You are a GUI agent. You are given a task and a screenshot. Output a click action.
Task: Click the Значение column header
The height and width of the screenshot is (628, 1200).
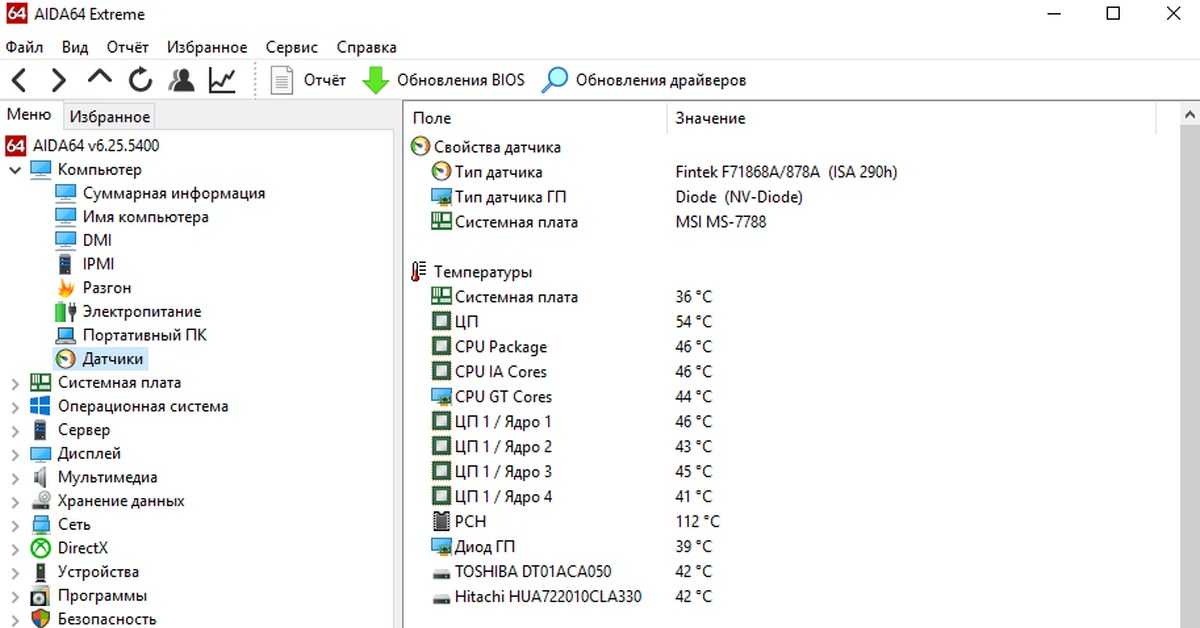tap(911, 118)
